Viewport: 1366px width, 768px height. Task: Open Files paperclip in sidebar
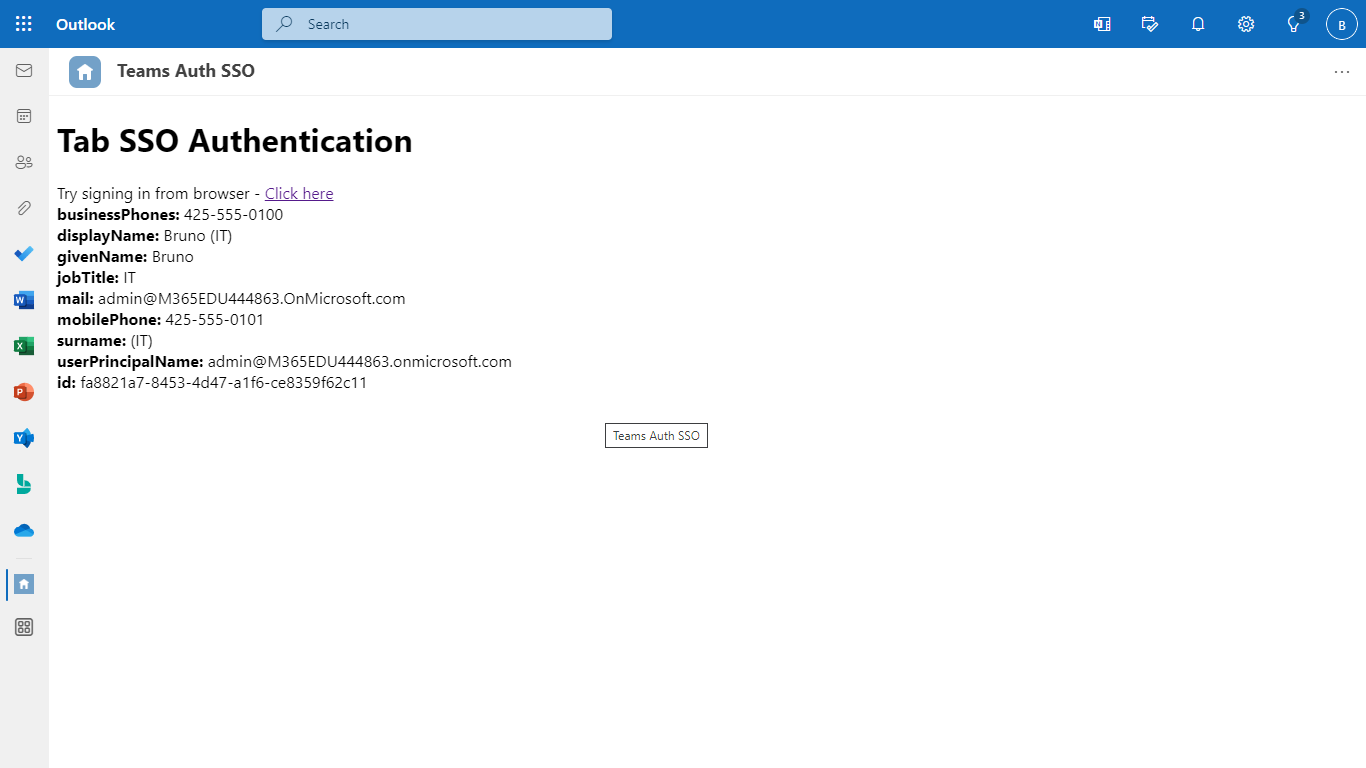tap(24, 208)
